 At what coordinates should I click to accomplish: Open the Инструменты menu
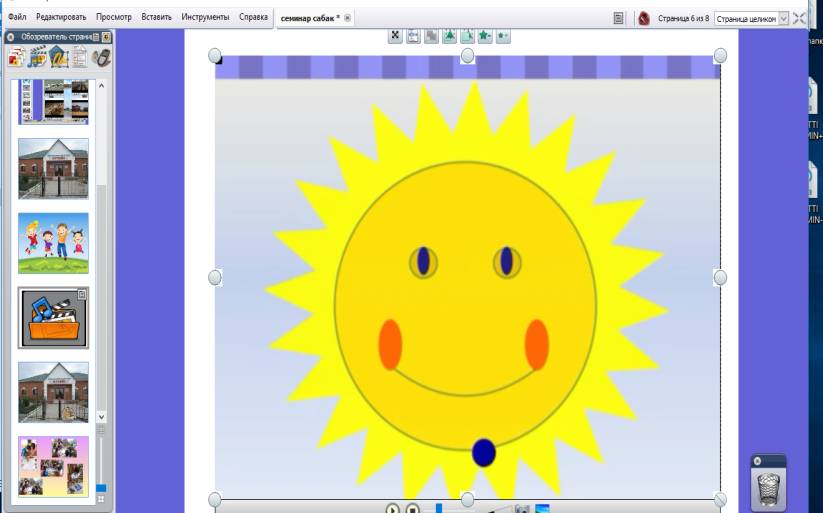point(205,17)
